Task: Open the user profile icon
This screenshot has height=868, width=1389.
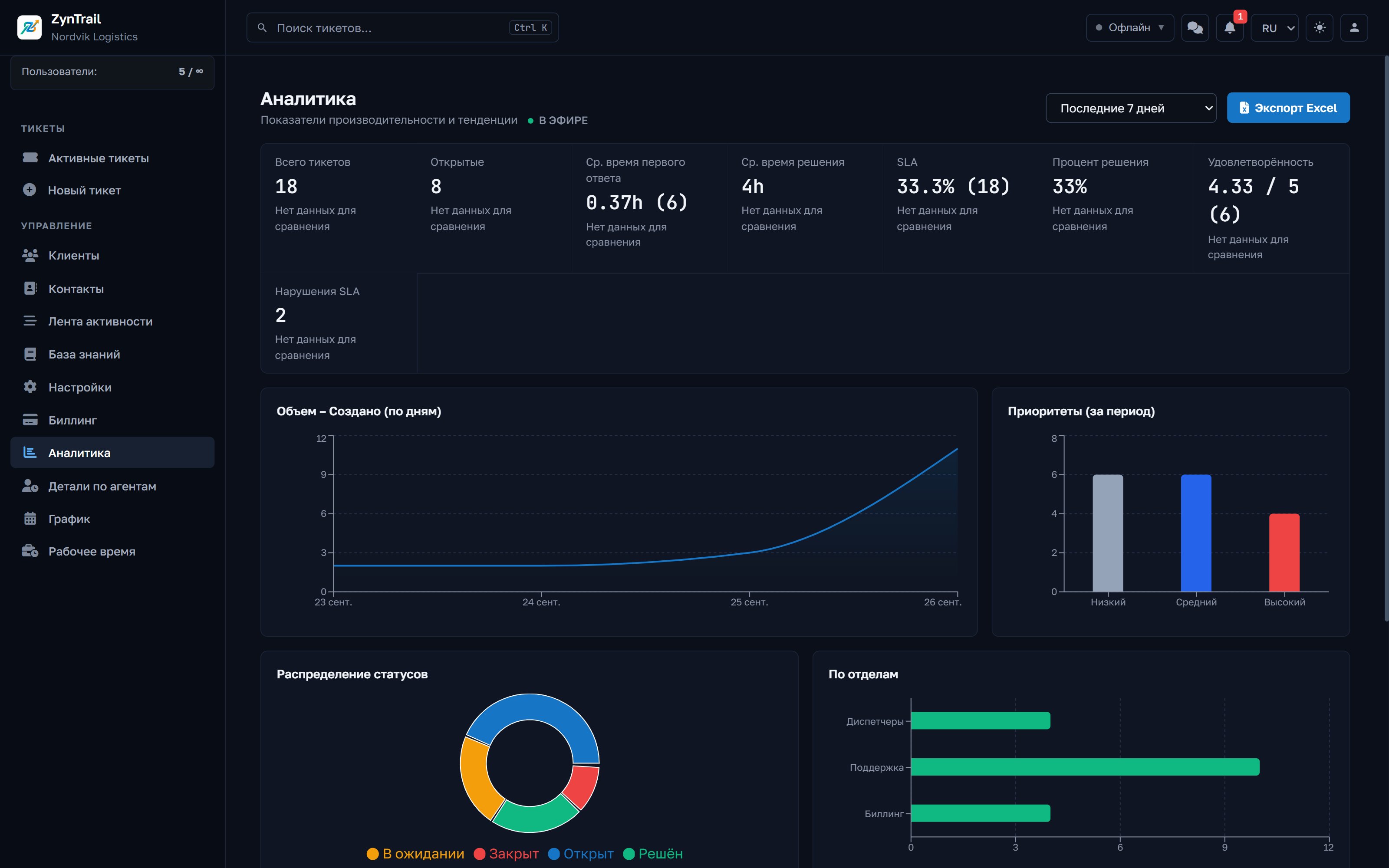Action: click(x=1354, y=27)
